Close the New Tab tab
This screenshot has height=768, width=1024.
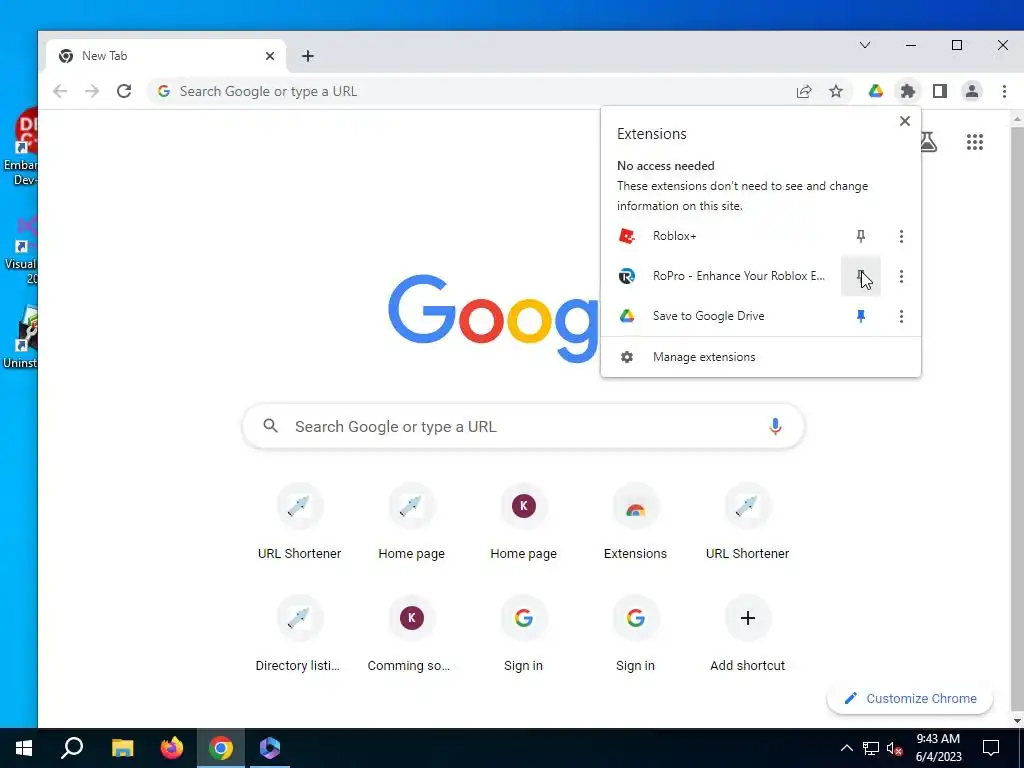click(x=270, y=56)
